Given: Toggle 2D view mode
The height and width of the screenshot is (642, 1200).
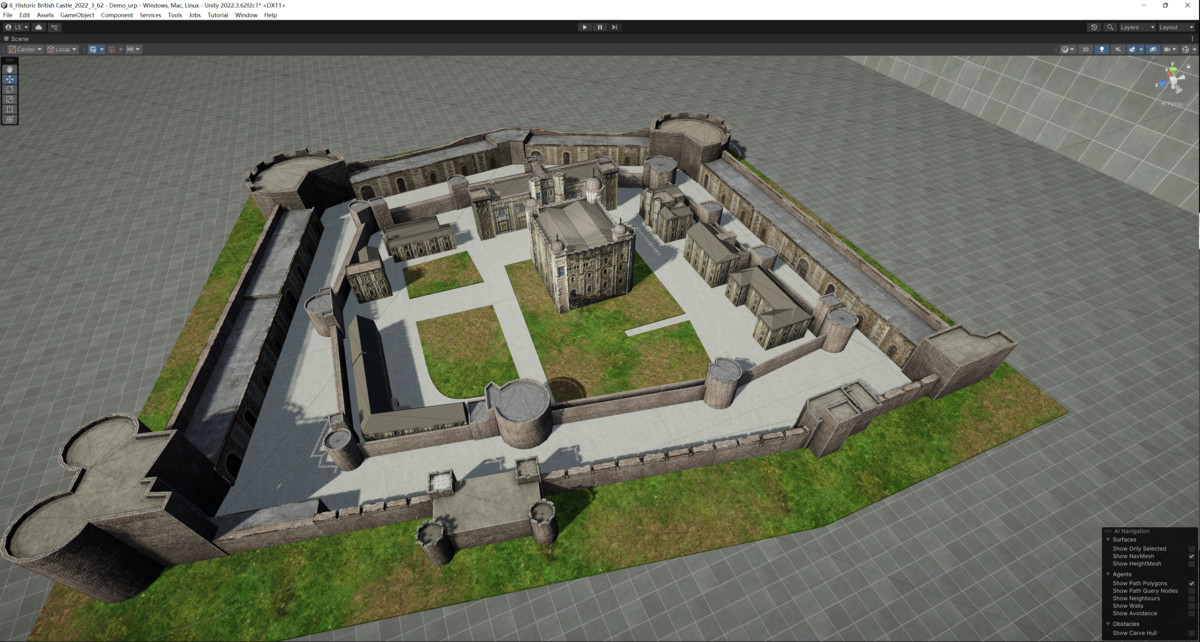Looking at the screenshot, I should pyautogui.click(x=1086, y=49).
